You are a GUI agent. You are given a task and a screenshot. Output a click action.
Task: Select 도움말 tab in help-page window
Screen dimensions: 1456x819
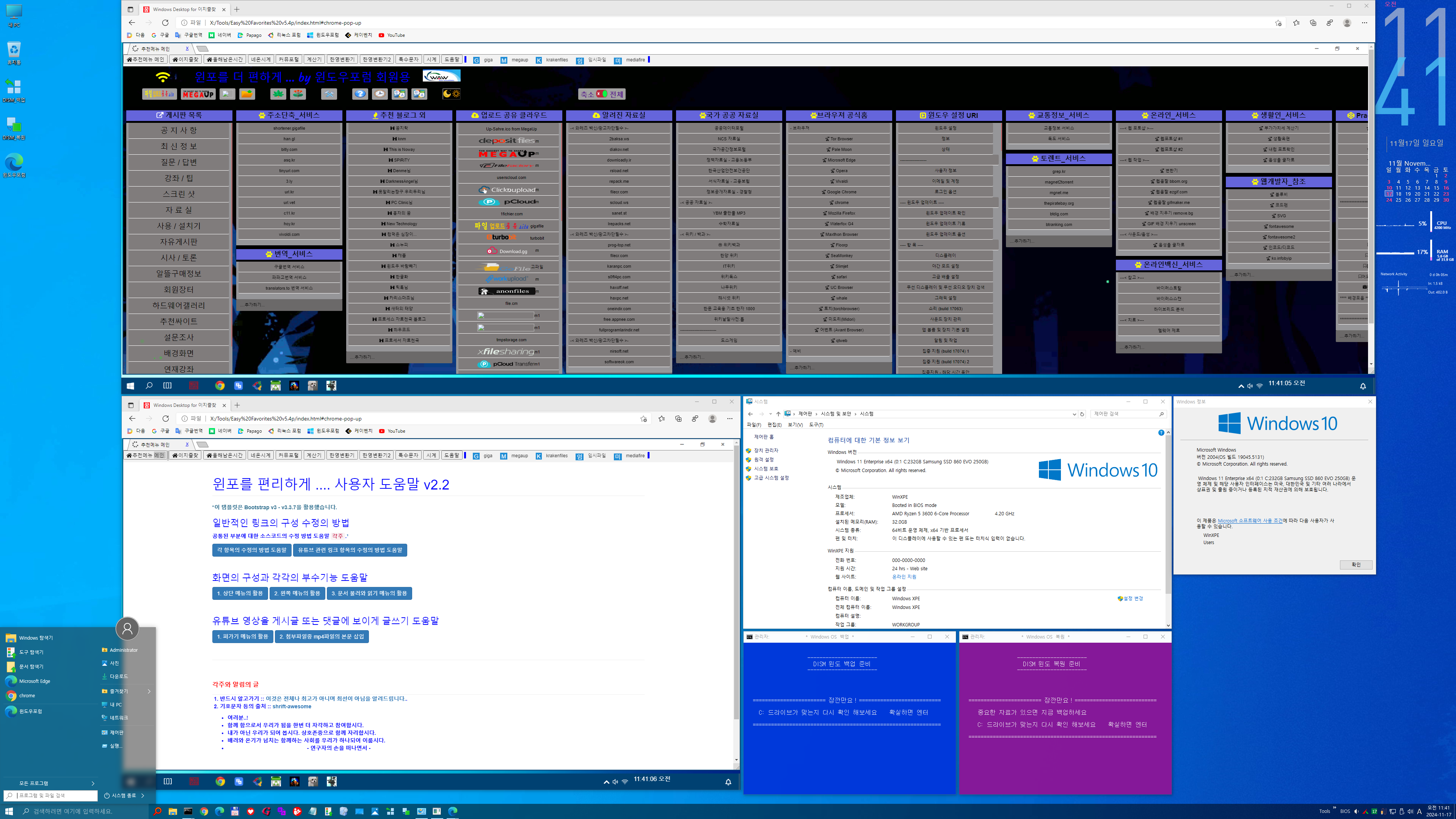(x=452, y=455)
